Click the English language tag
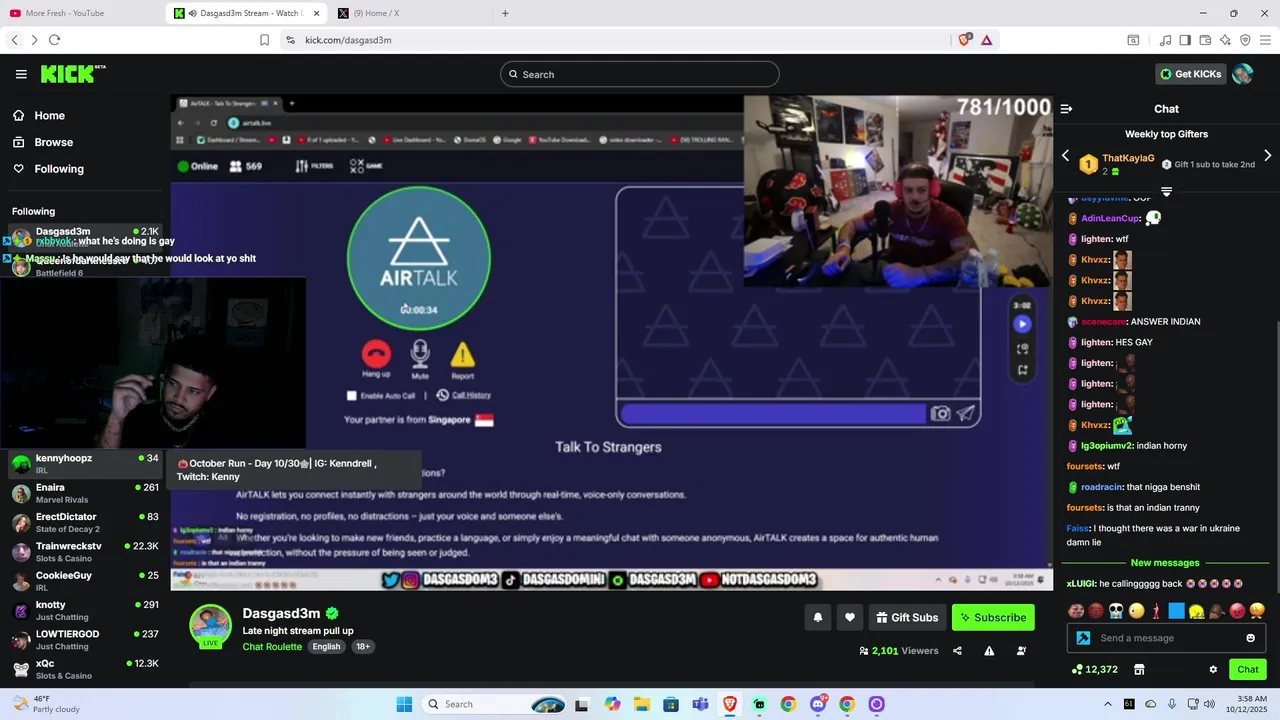1280x720 pixels. (326, 647)
